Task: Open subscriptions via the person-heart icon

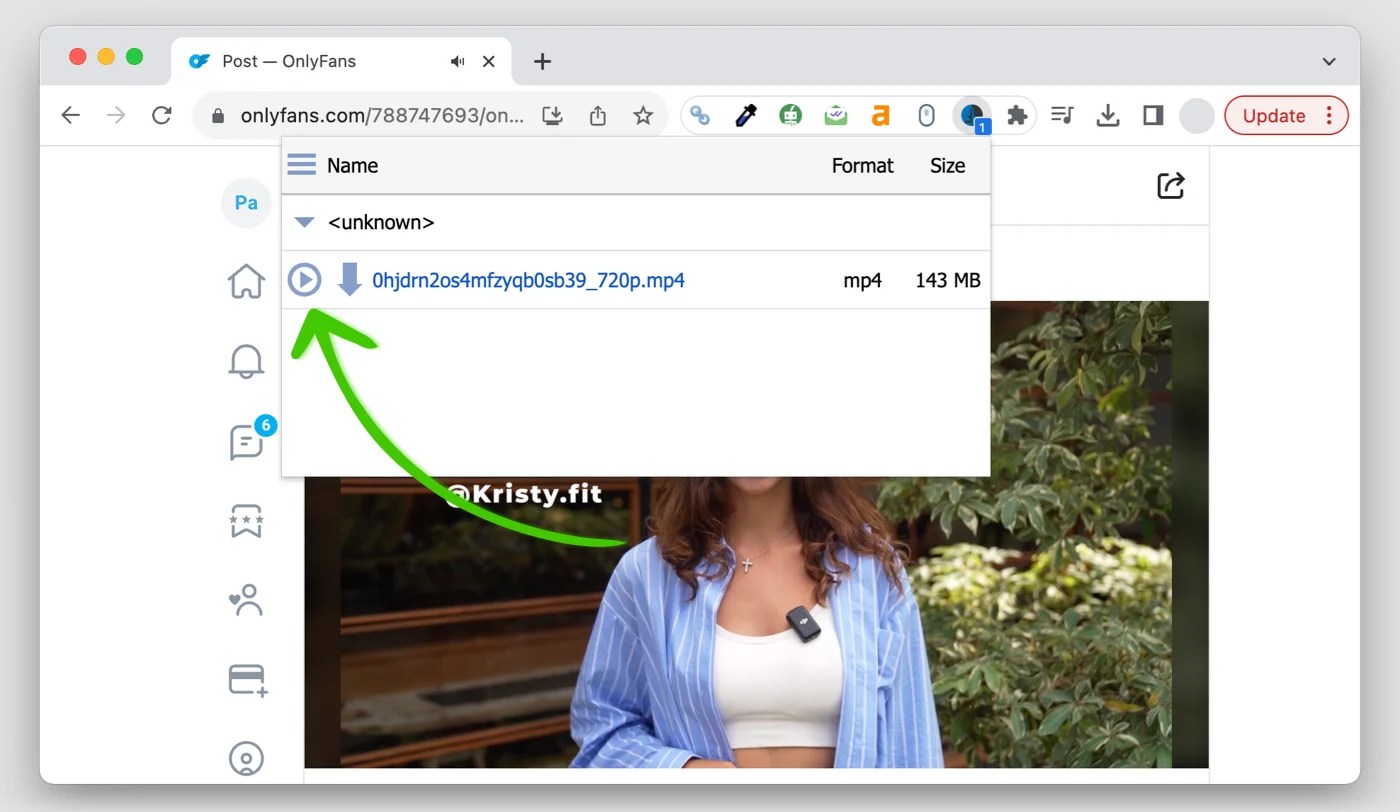Action: tap(246, 599)
